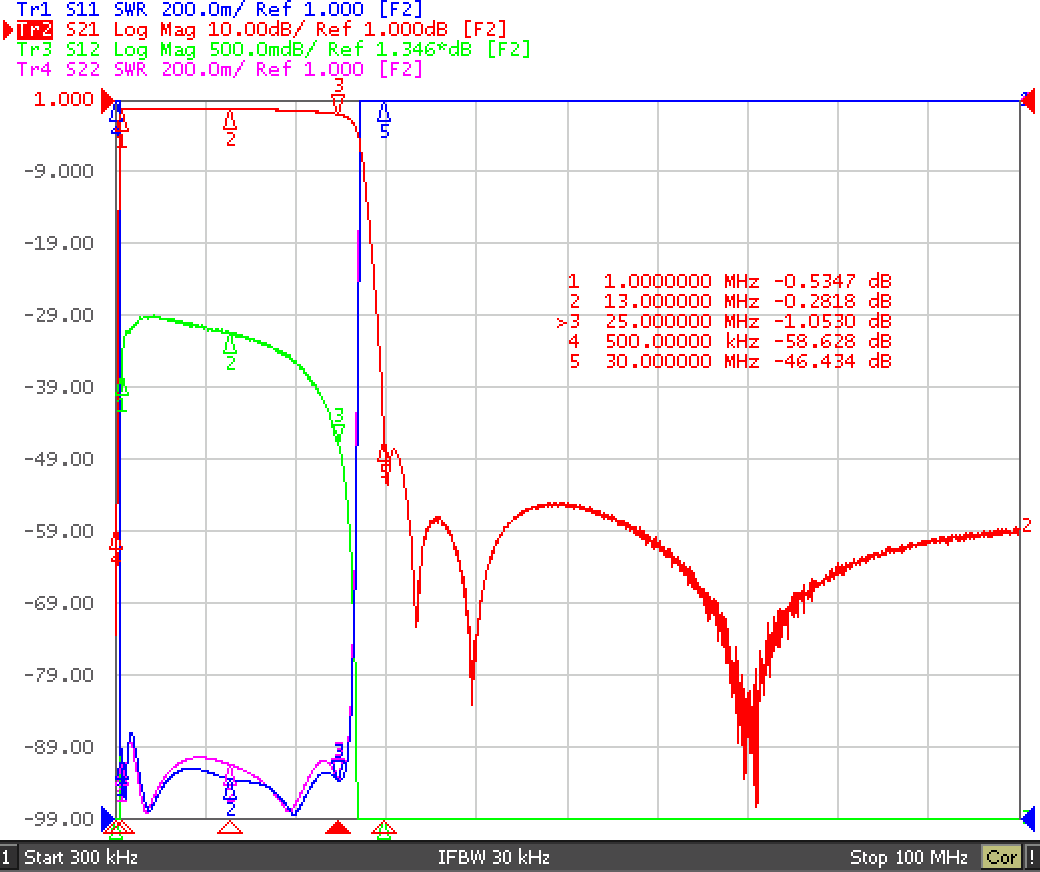Click blue marker 5 near top

[384, 120]
